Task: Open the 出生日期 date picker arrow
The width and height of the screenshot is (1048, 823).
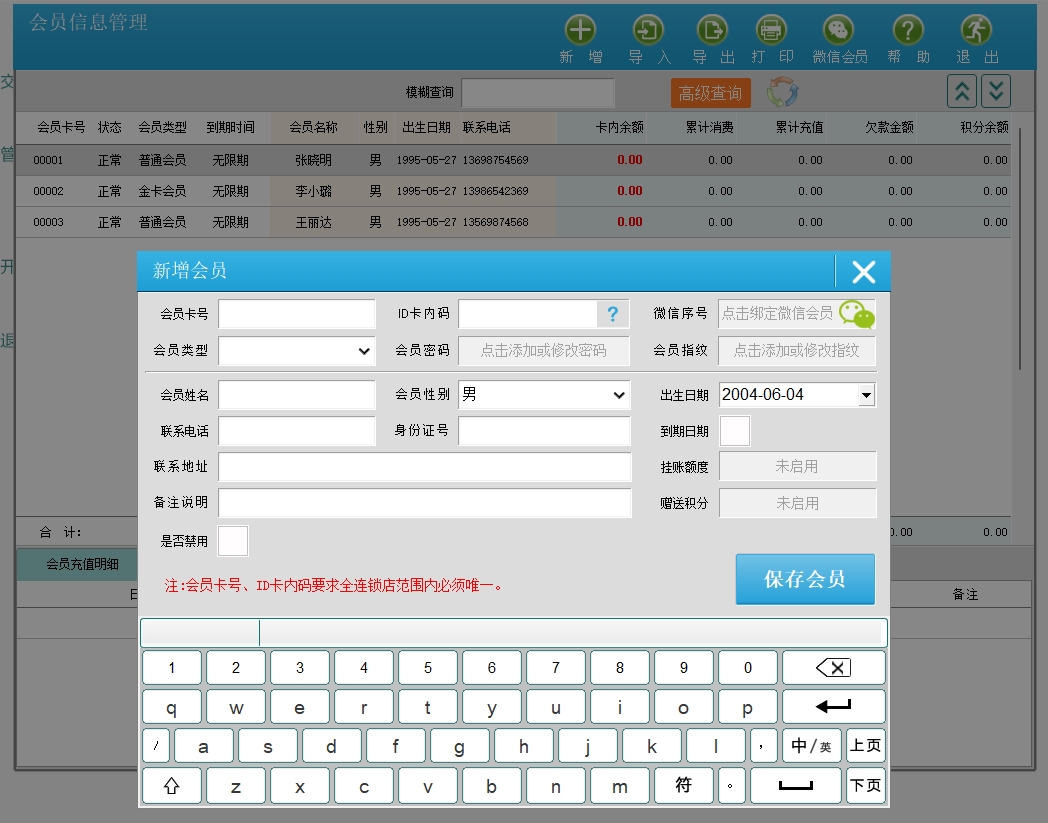Action: tap(866, 396)
